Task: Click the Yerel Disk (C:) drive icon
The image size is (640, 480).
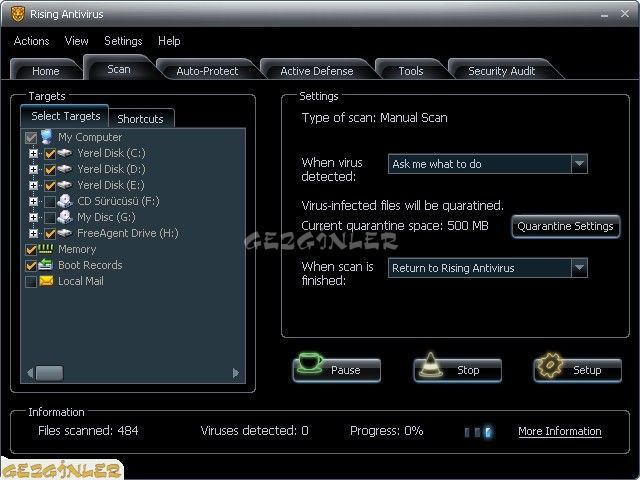Action: click(x=64, y=153)
